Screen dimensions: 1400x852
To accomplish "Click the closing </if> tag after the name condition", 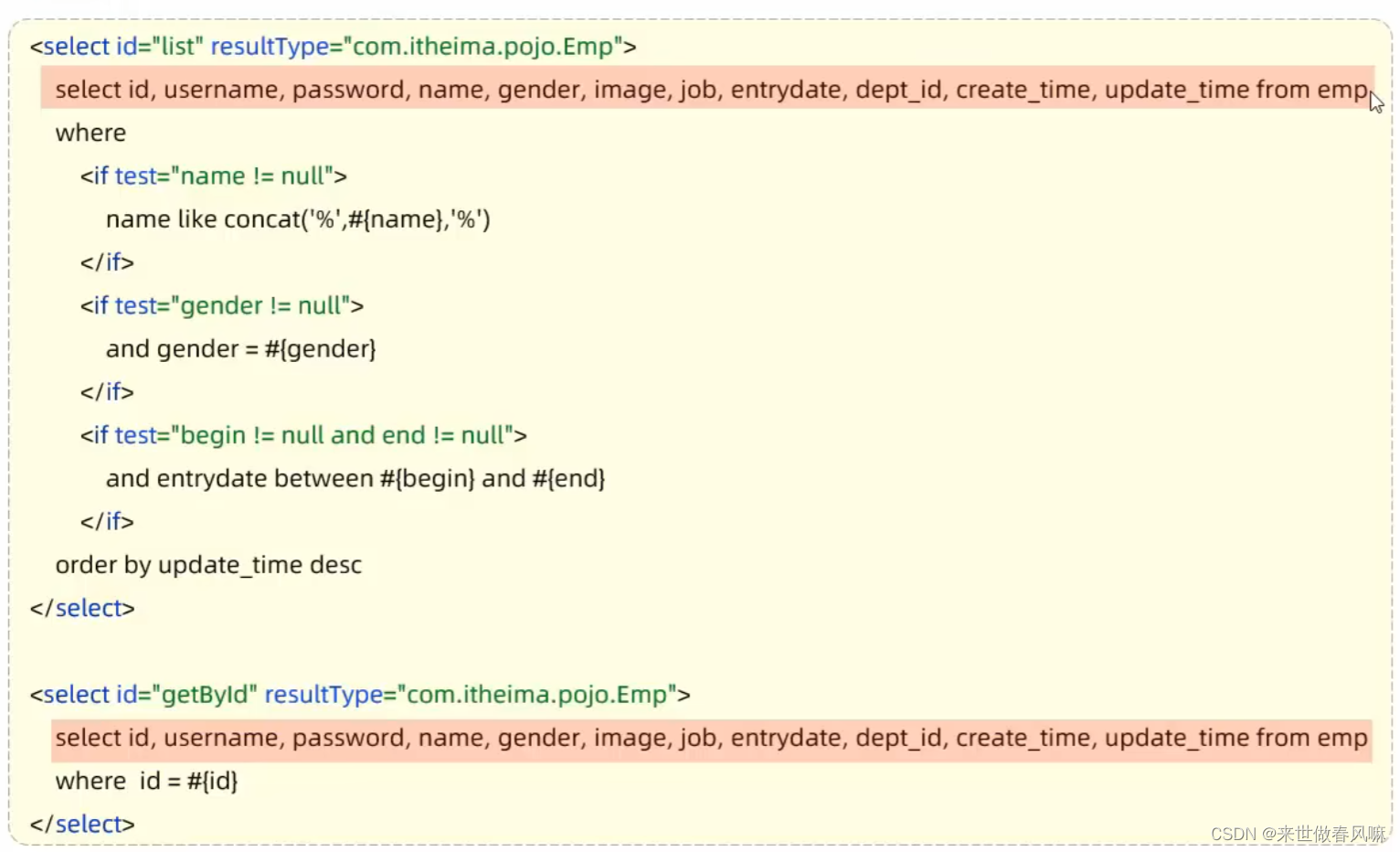I will 107,262.
